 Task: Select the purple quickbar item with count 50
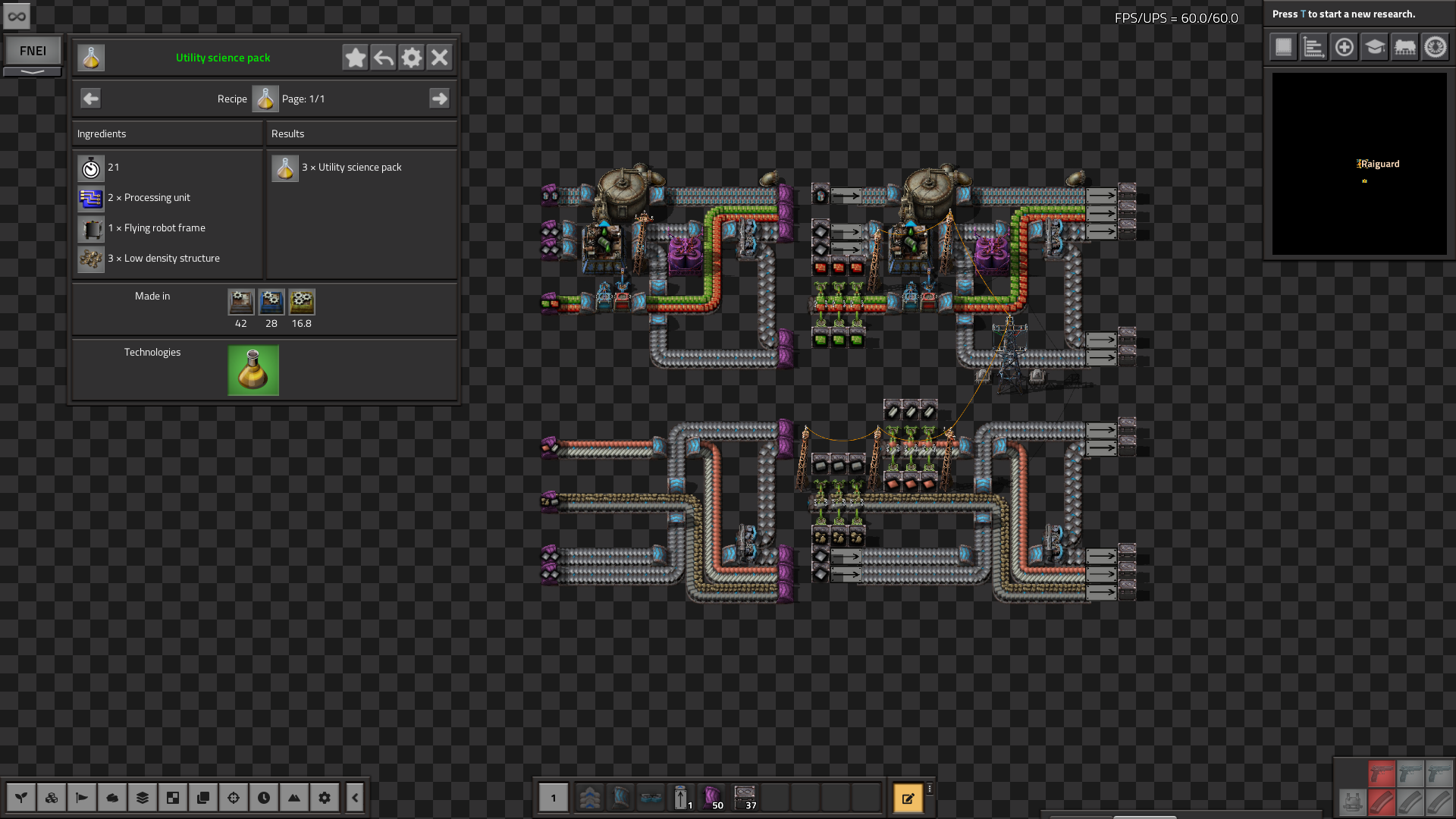tap(713, 798)
